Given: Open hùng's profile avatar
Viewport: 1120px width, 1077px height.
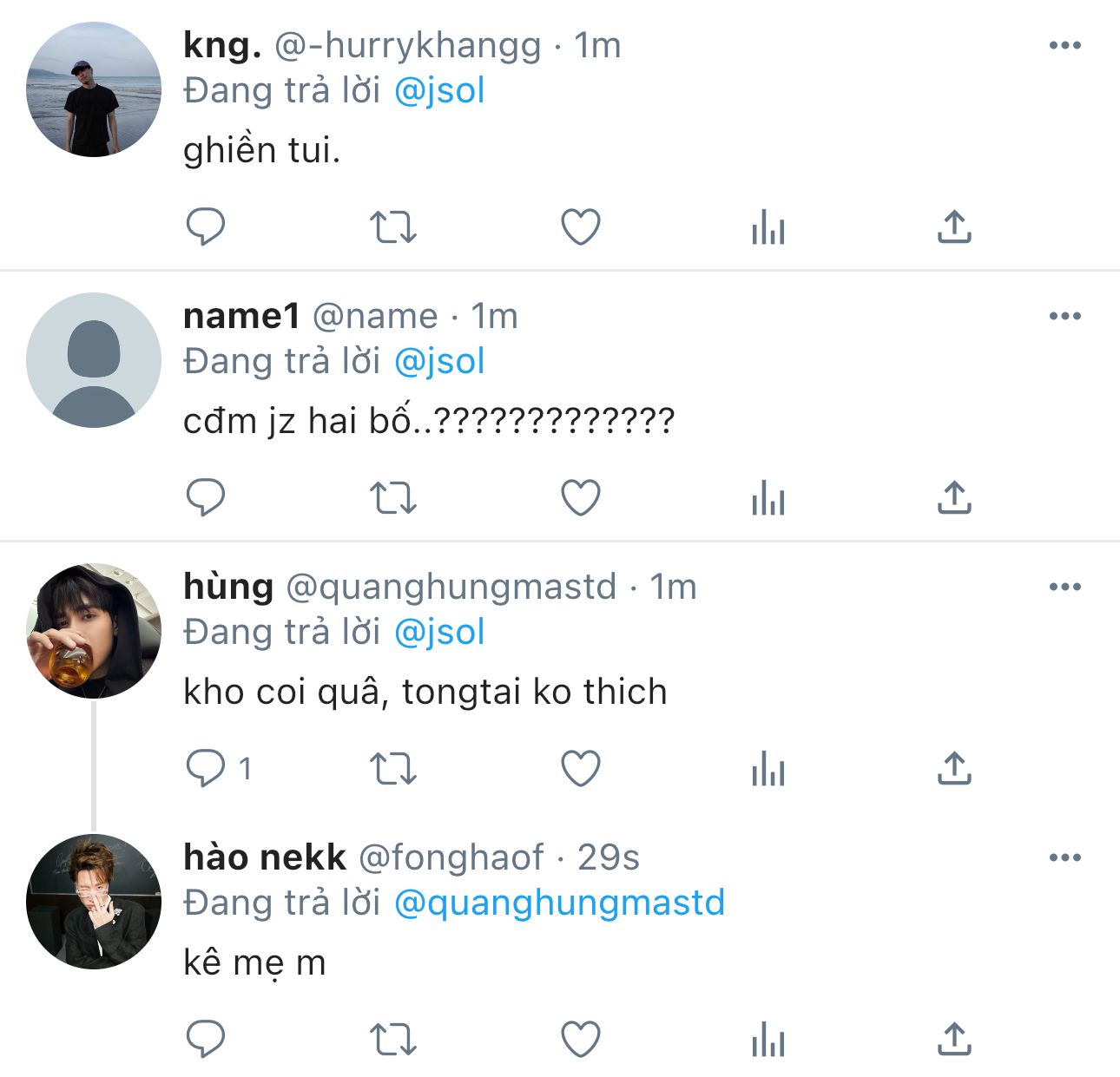Looking at the screenshot, I should point(94,631).
